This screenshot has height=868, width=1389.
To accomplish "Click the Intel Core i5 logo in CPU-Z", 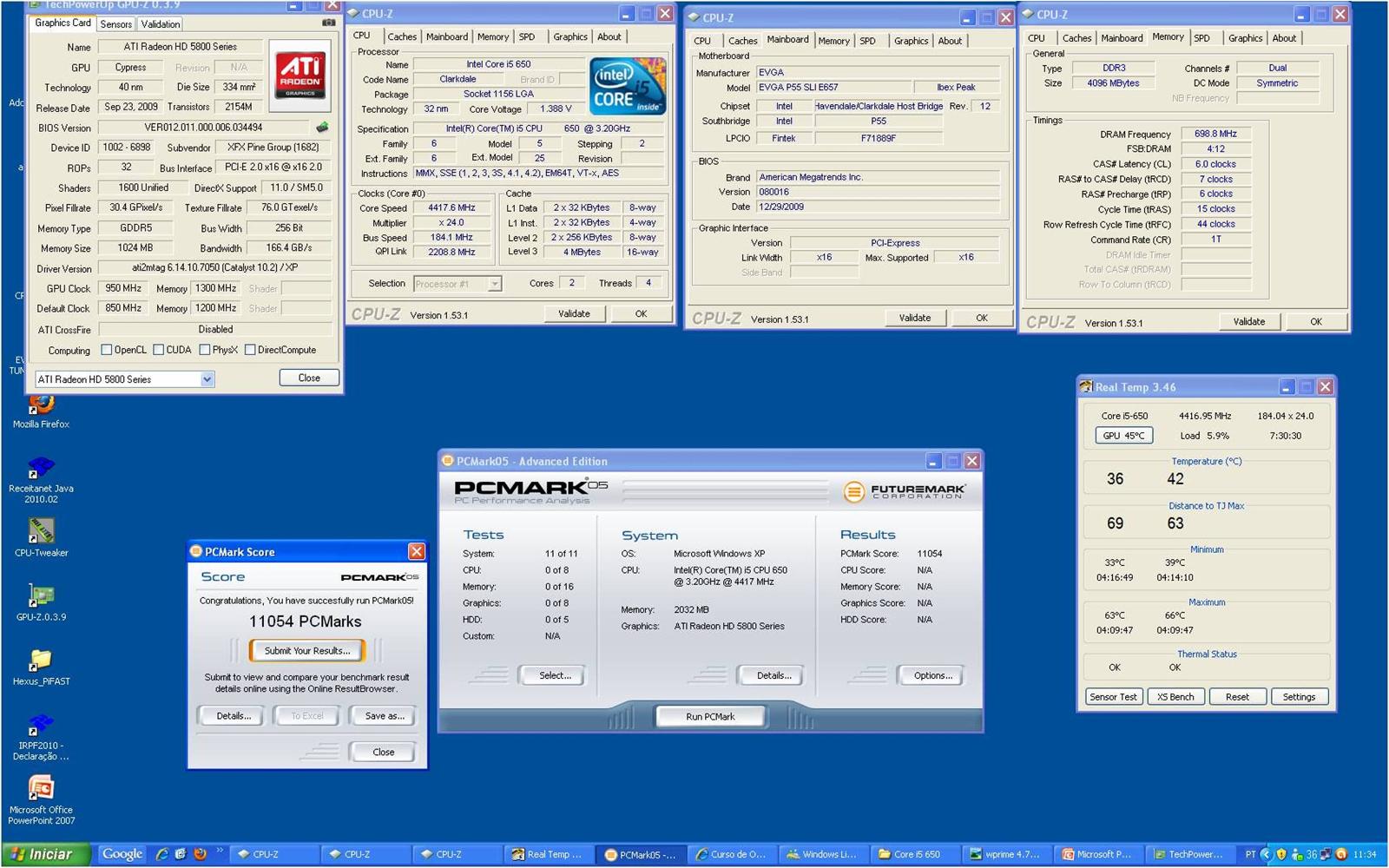I will pos(628,86).
